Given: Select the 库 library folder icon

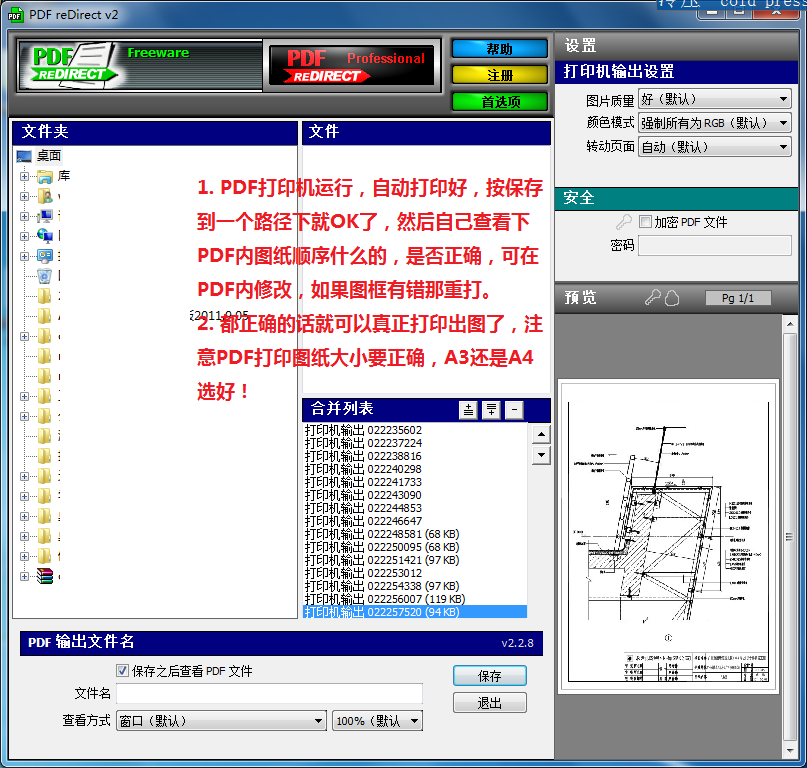Looking at the screenshot, I should pyautogui.click(x=45, y=176).
